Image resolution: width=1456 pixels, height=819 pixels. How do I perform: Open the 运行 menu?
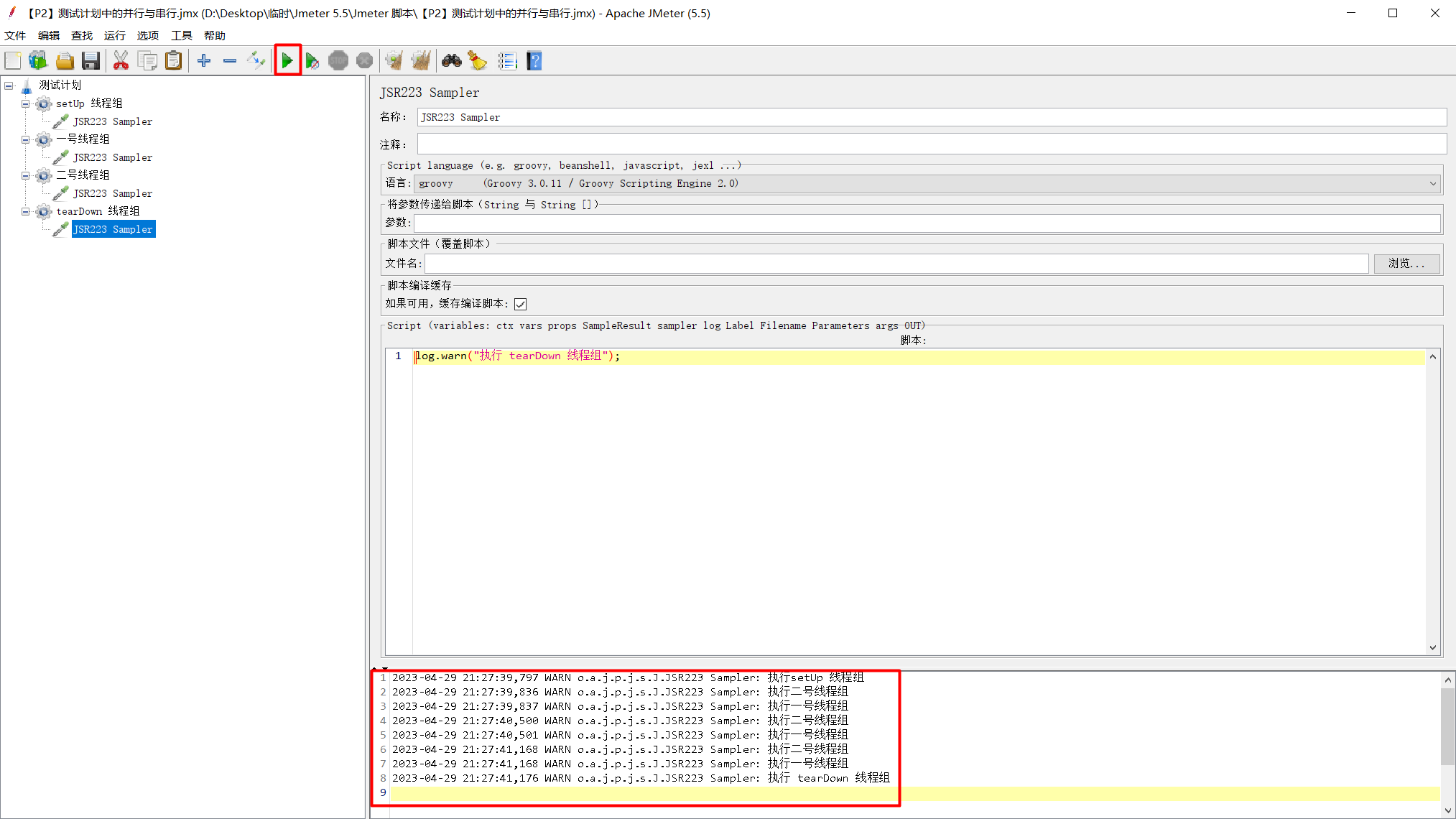coord(115,35)
